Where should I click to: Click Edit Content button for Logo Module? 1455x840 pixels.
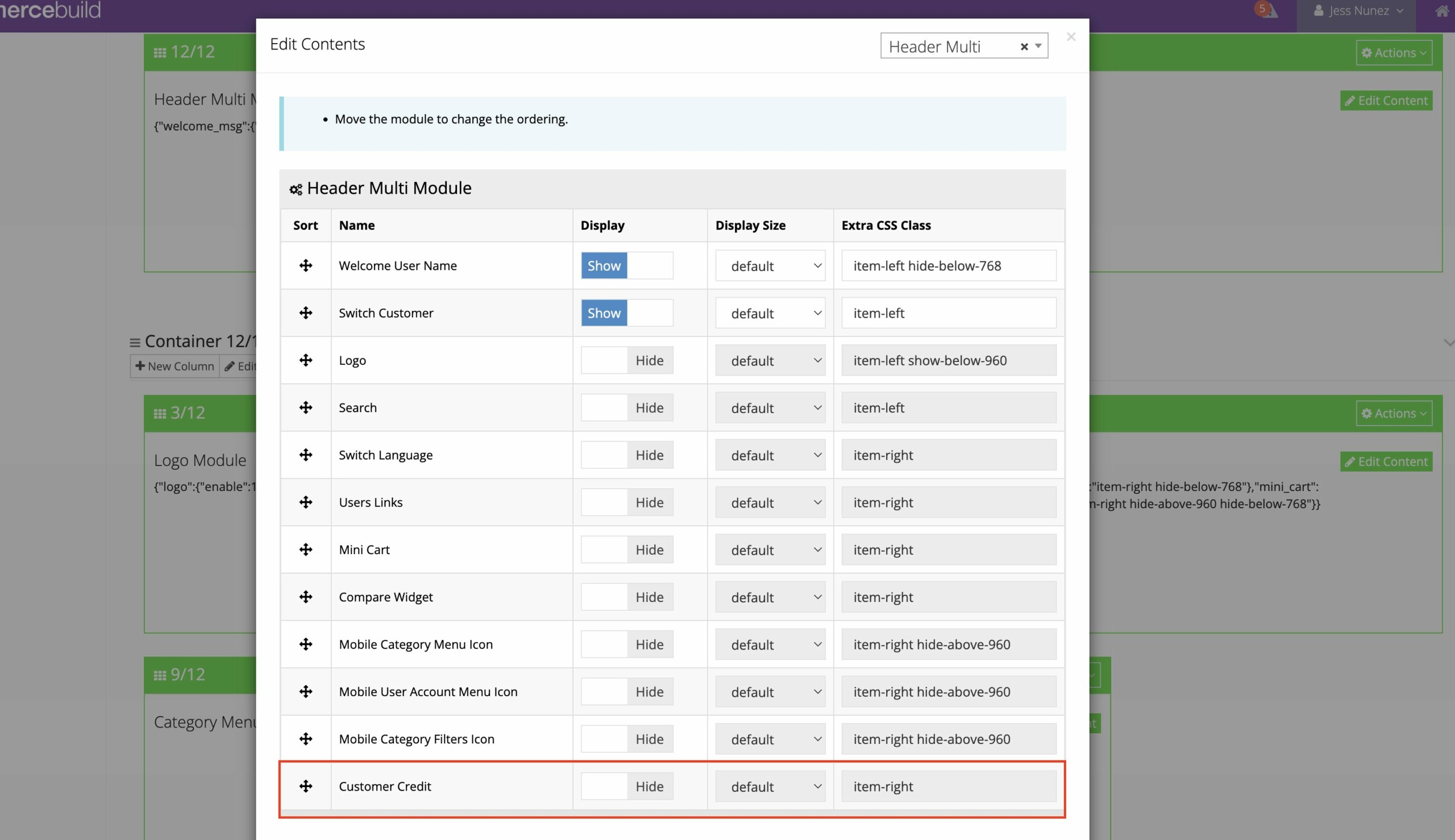pyautogui.click(x=1386, y=461)
